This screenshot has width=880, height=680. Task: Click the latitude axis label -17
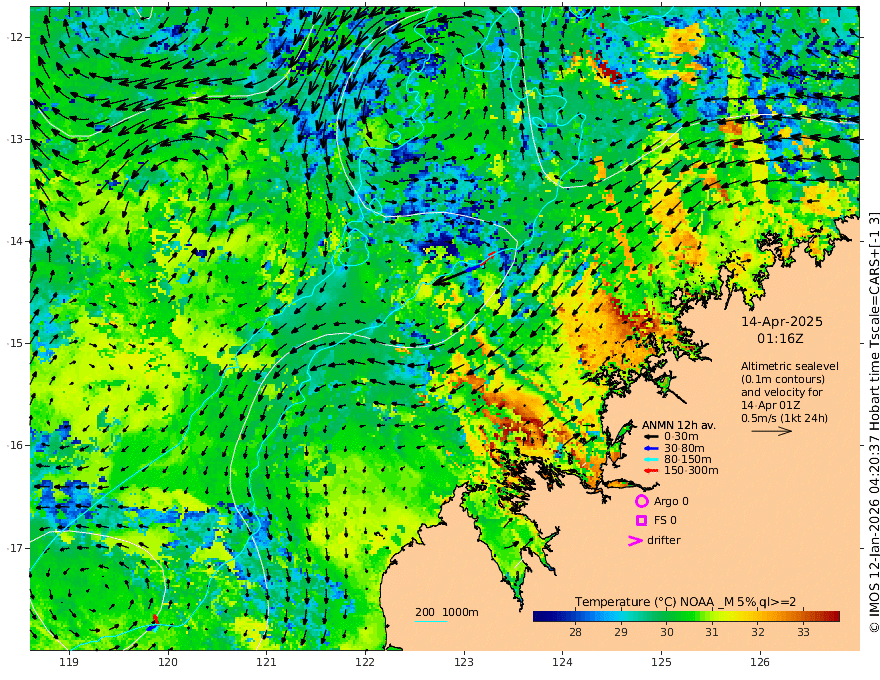[x=16, y=548]
